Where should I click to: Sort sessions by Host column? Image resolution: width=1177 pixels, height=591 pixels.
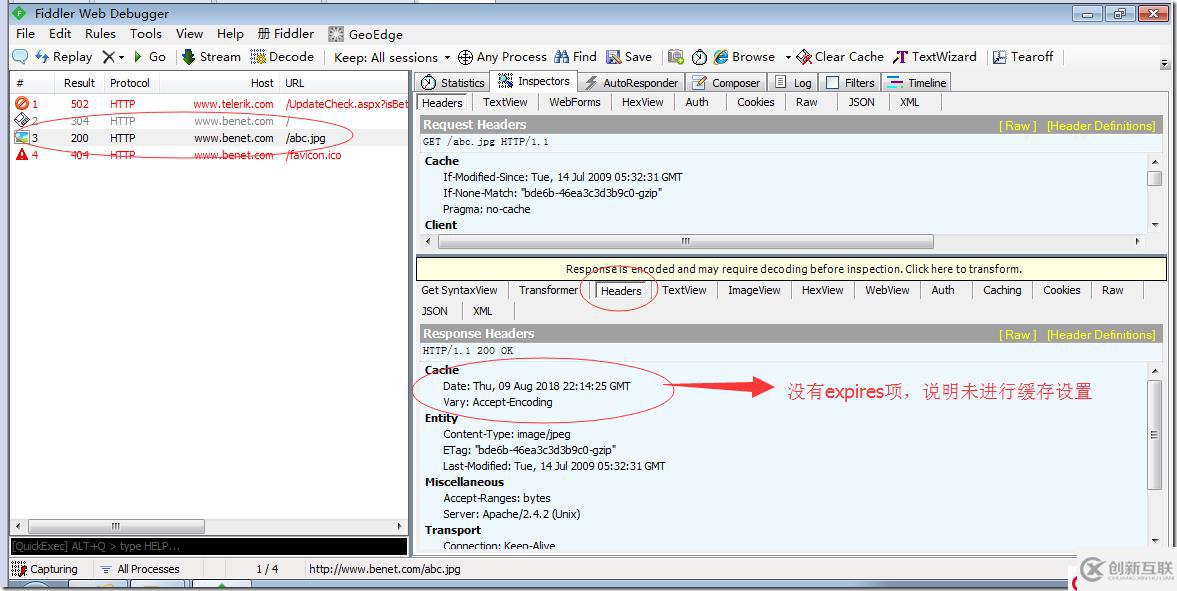(220, 83)
